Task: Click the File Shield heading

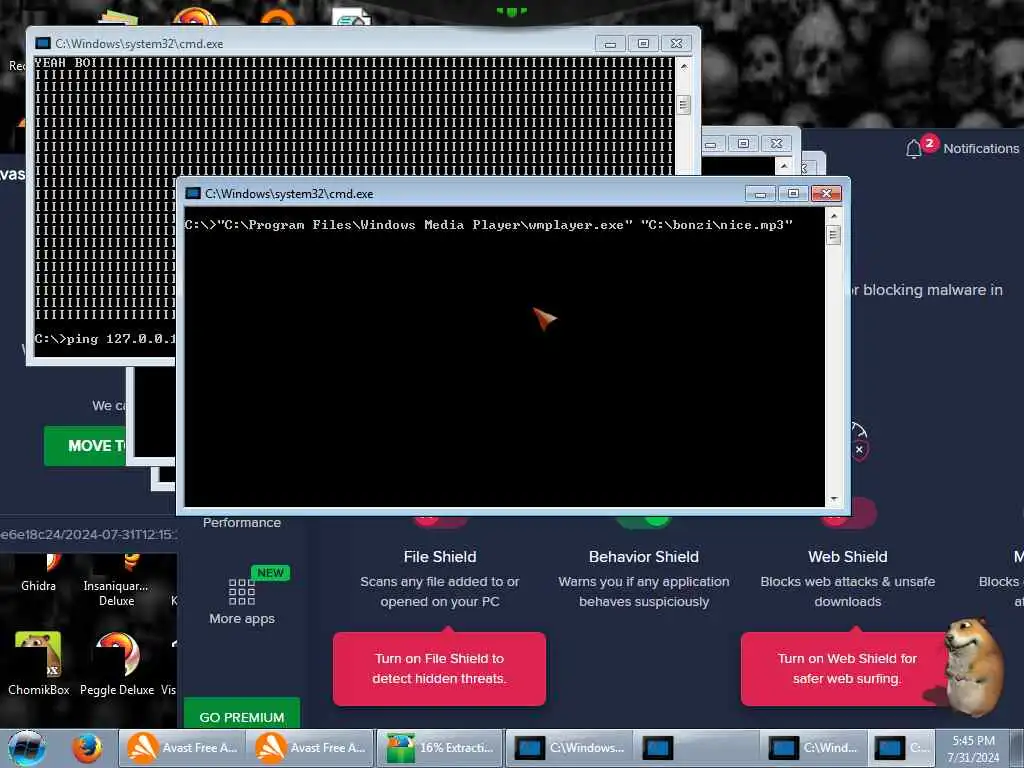Action: [x=440, y=556]
